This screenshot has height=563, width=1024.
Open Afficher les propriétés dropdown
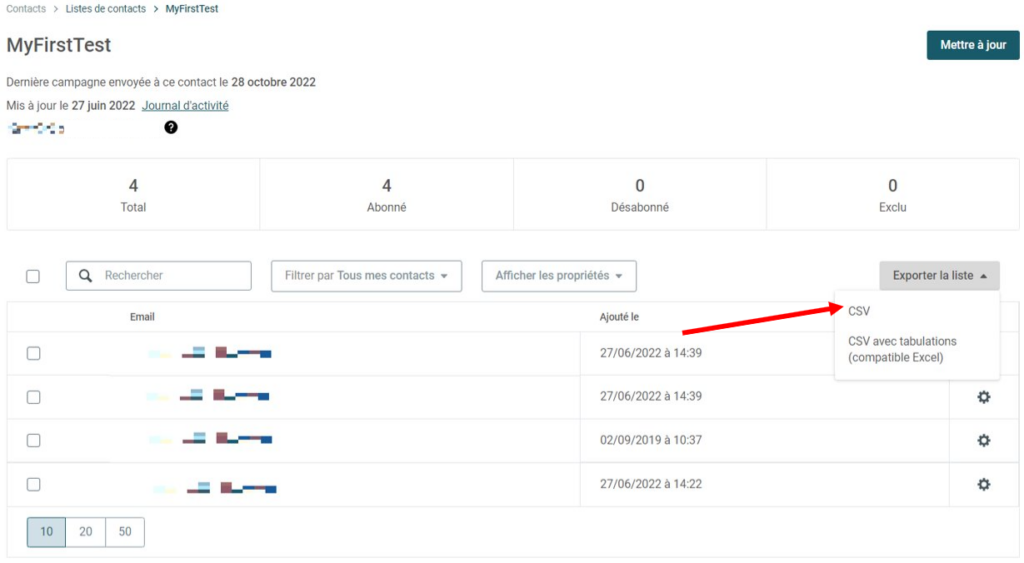(x=559, y=276)
